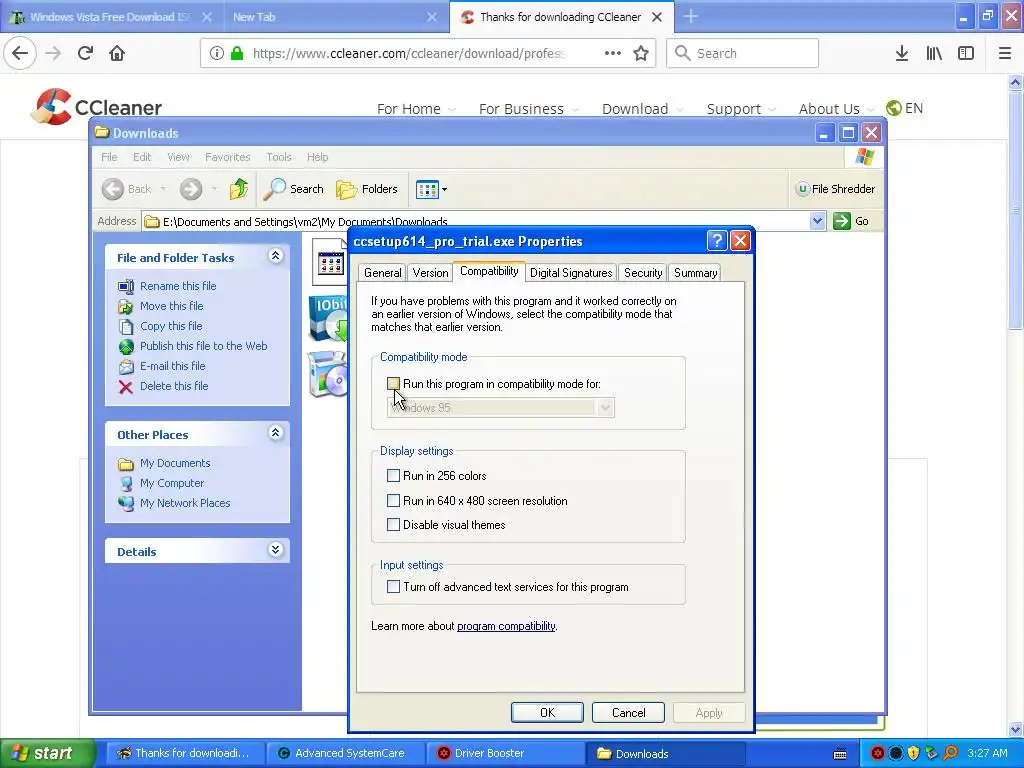The height and width of the screenshot is (768, 1024).
Task: Click the help question mark in Properties dialog
Action: click(x=716, y=241)
